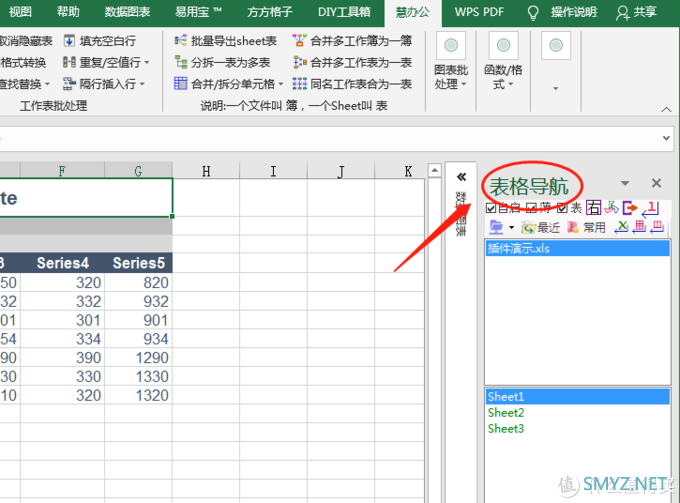Select the 慧办公 tab

pyautogui.click(x=412, y=12)
